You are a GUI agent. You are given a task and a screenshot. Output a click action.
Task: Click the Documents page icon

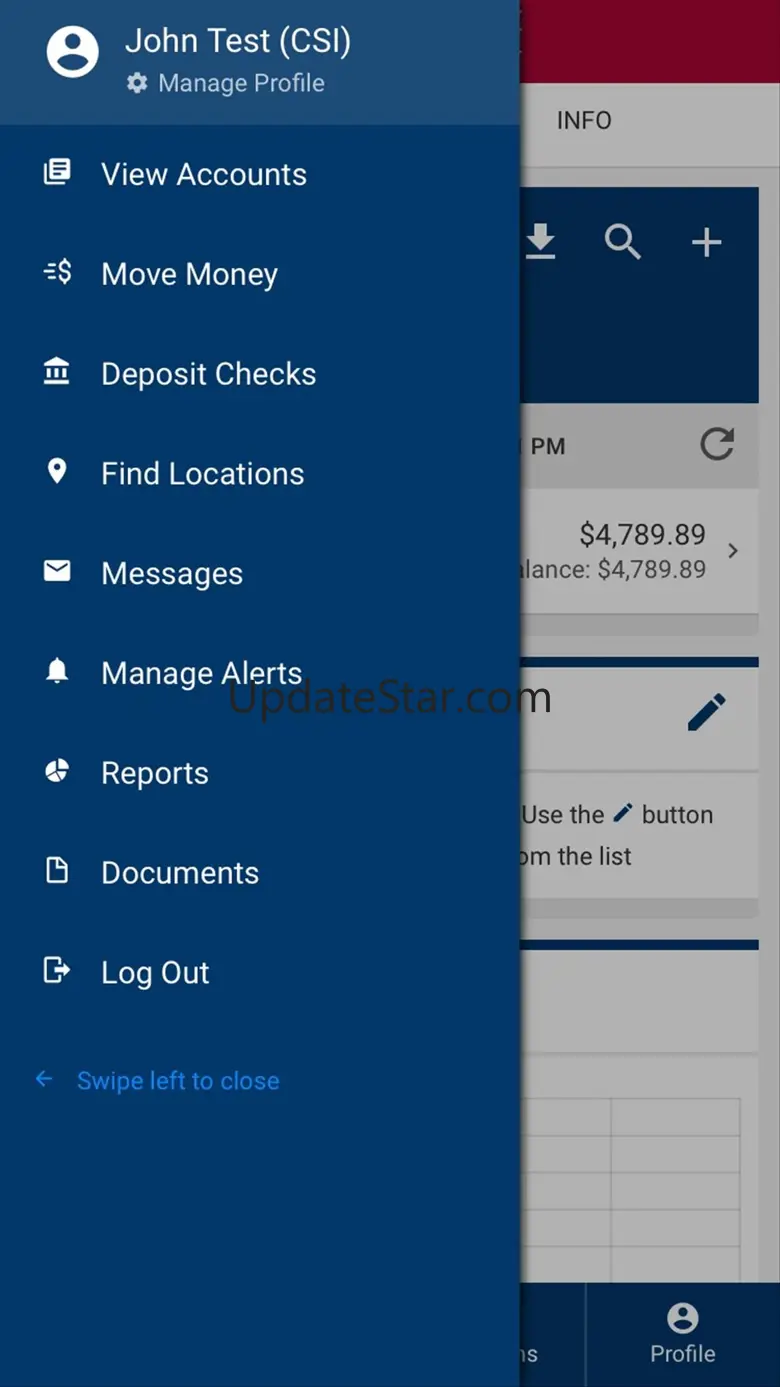point(57,871)
